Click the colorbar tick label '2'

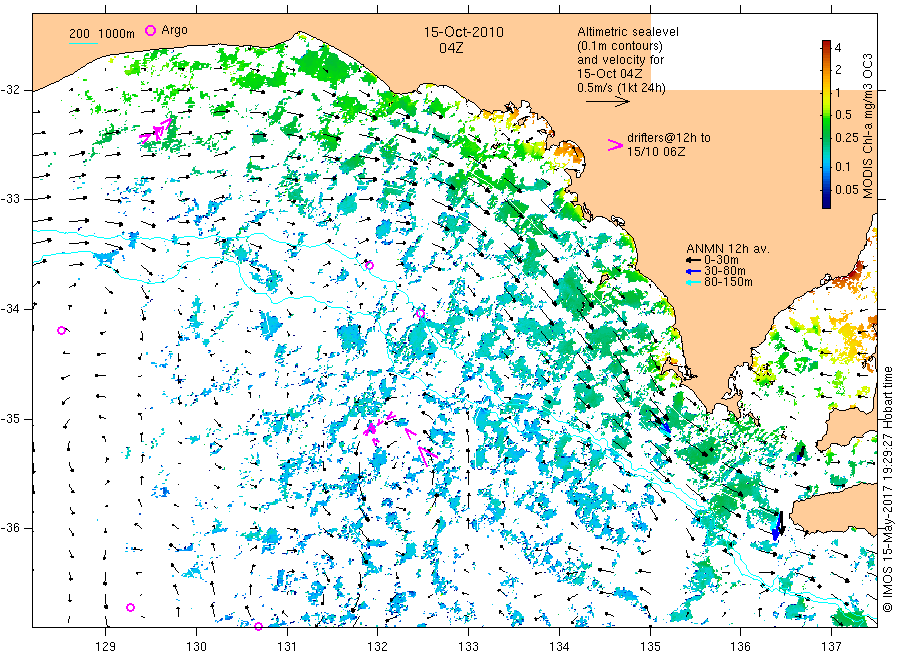(x=837, y=70)
